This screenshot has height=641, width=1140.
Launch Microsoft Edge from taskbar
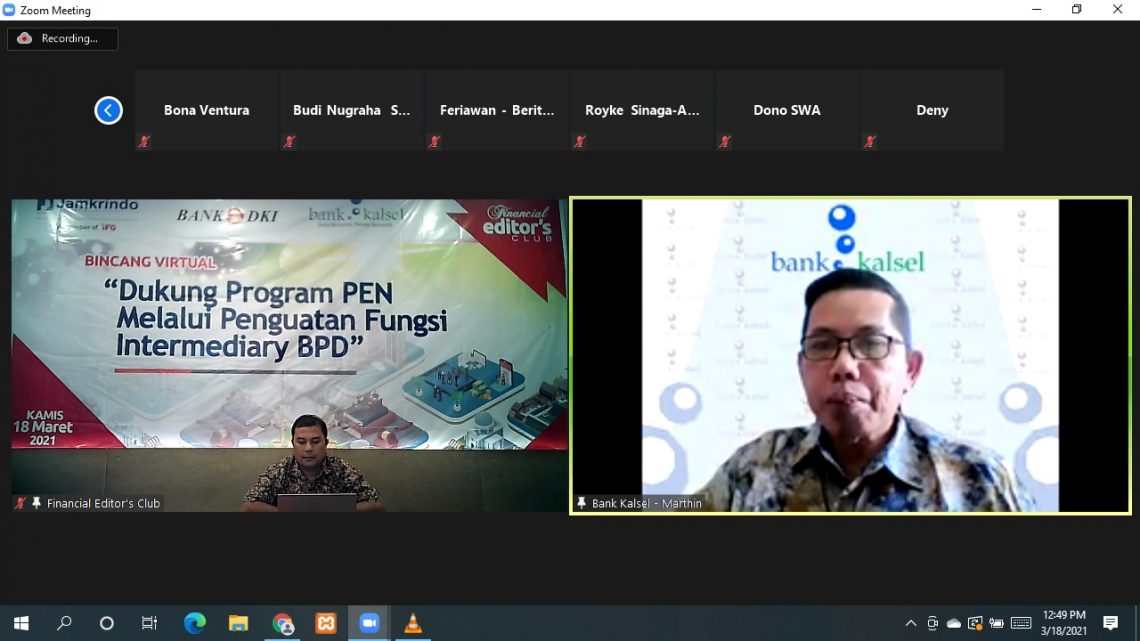point(195,623)
